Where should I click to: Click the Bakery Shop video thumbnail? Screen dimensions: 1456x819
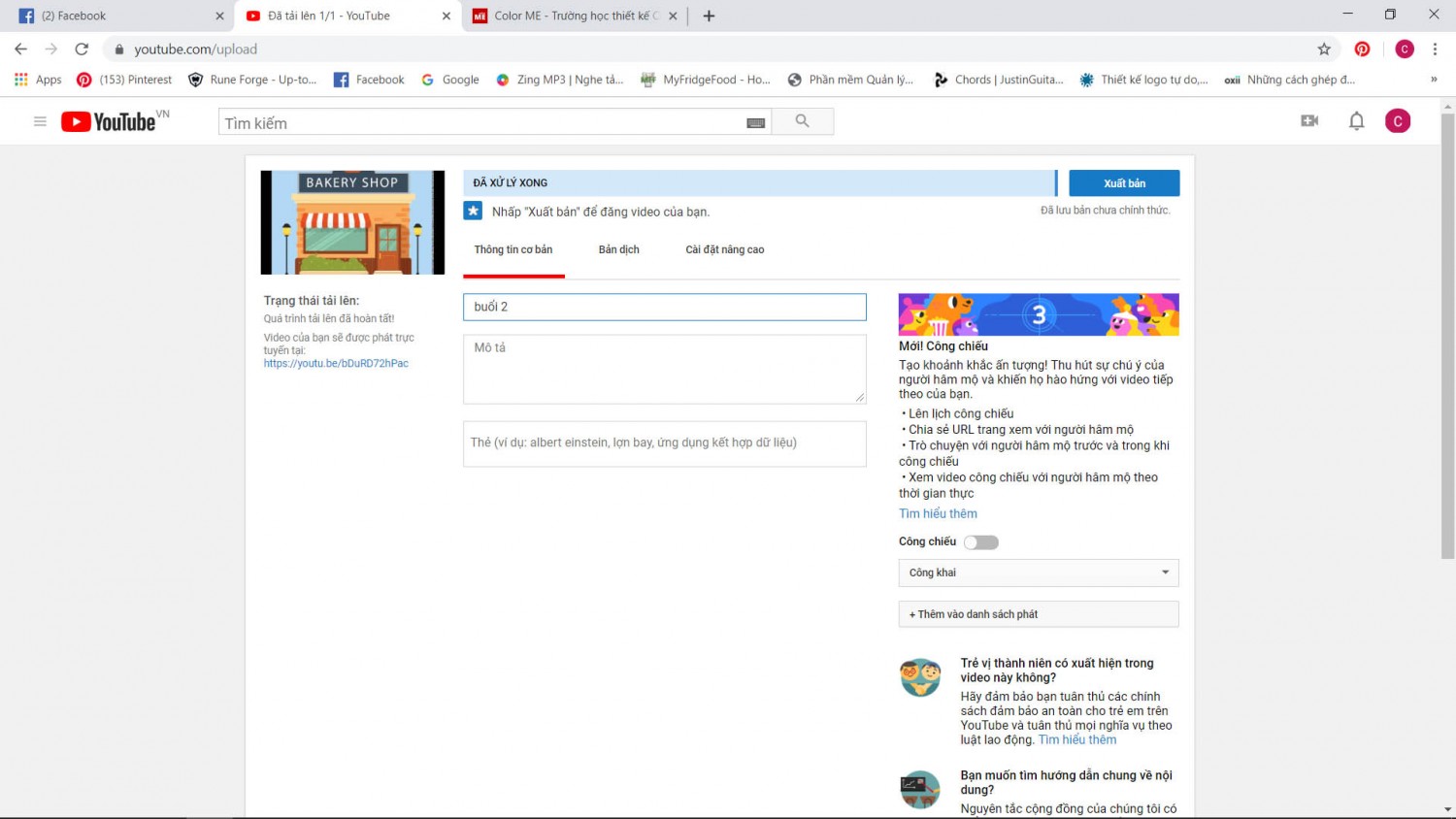(352, 222)
